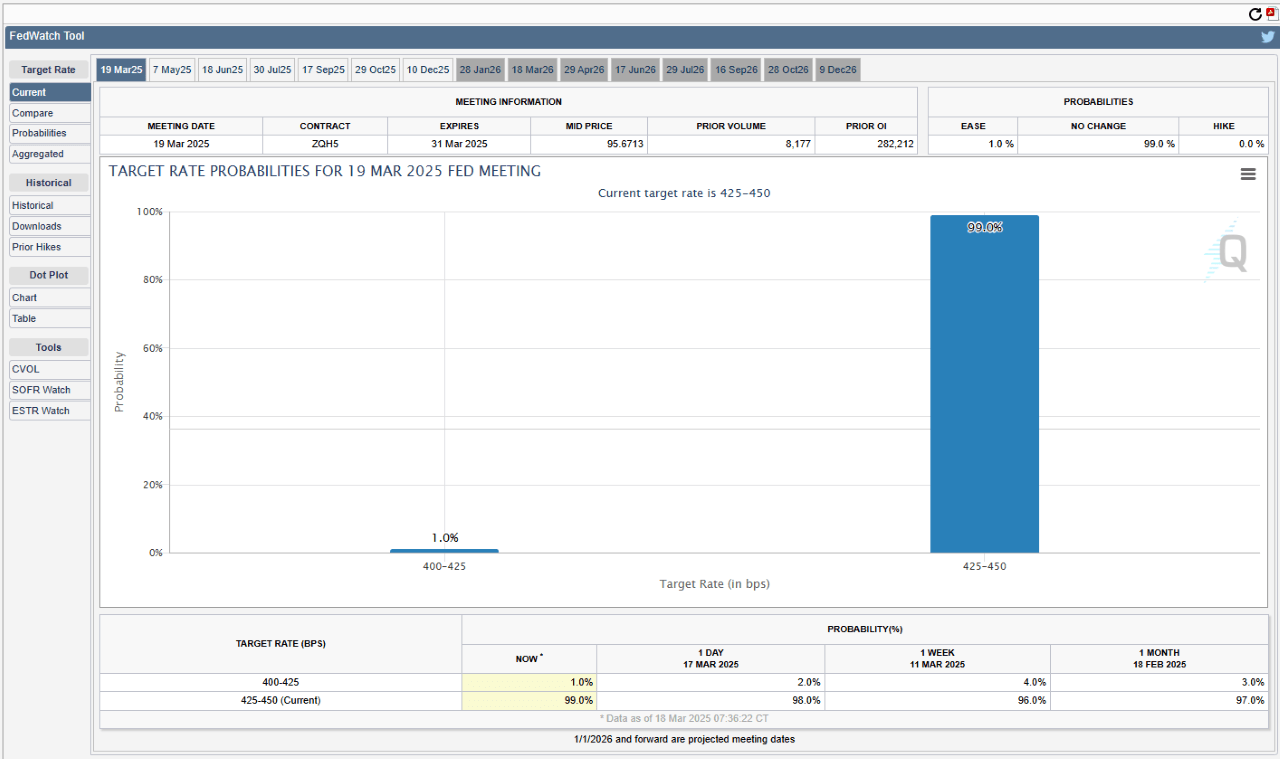Screen dimensions: 1280x759
Task: Open the chart hamburger menu
Action: point(1248,174)
